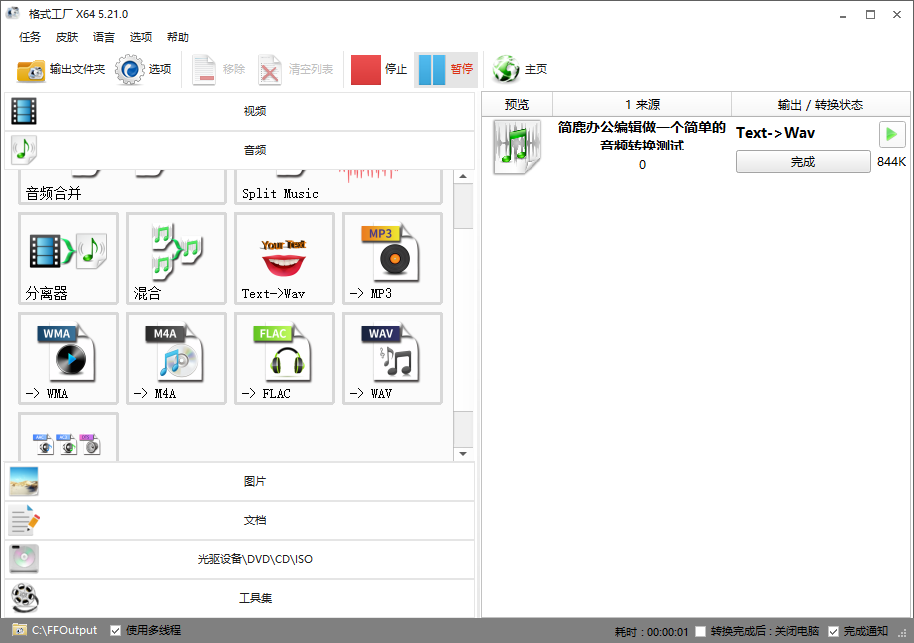Select the 分离器 separator tool

69,258
